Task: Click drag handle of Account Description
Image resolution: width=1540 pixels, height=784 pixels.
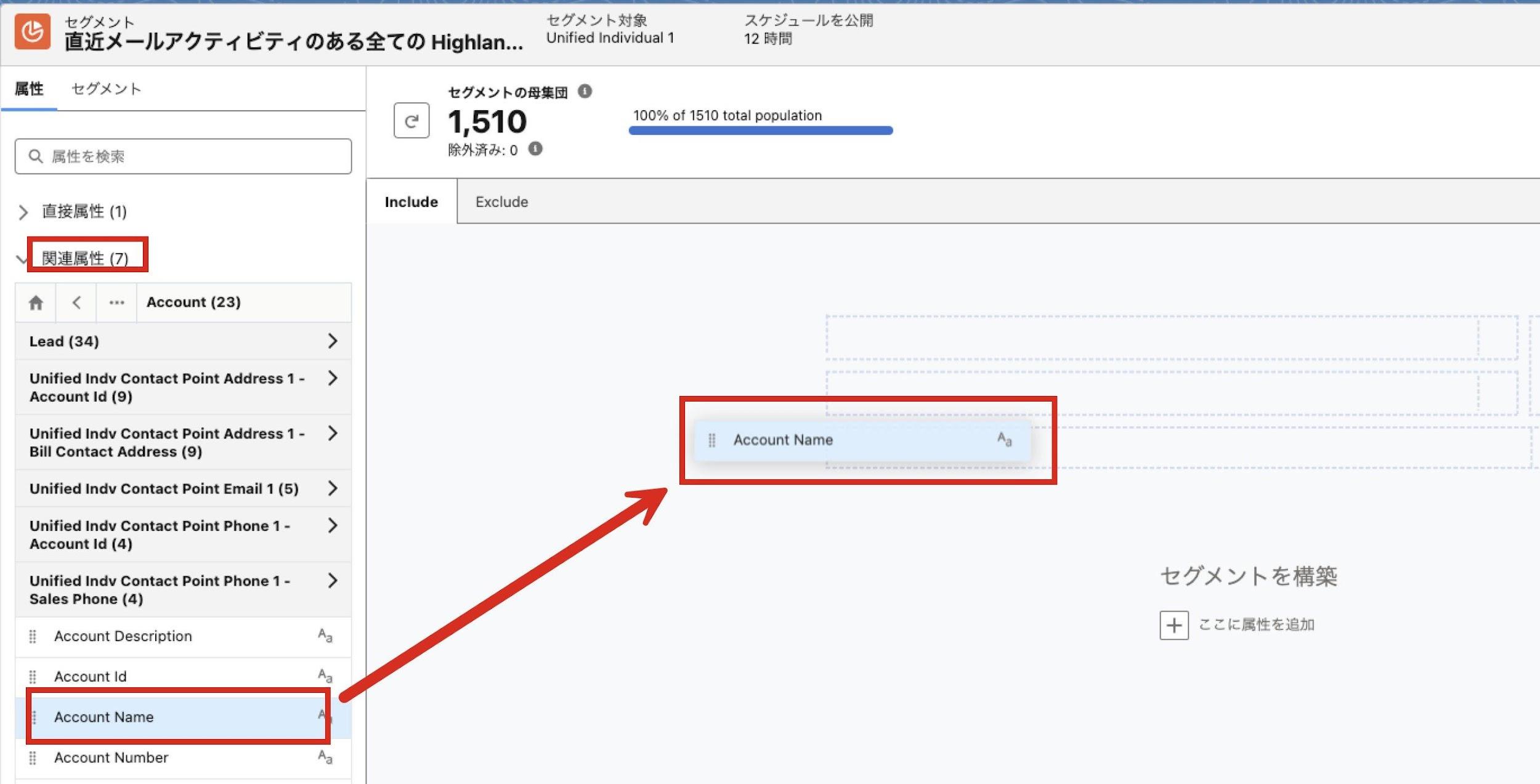Action: [x=33, y=636]
